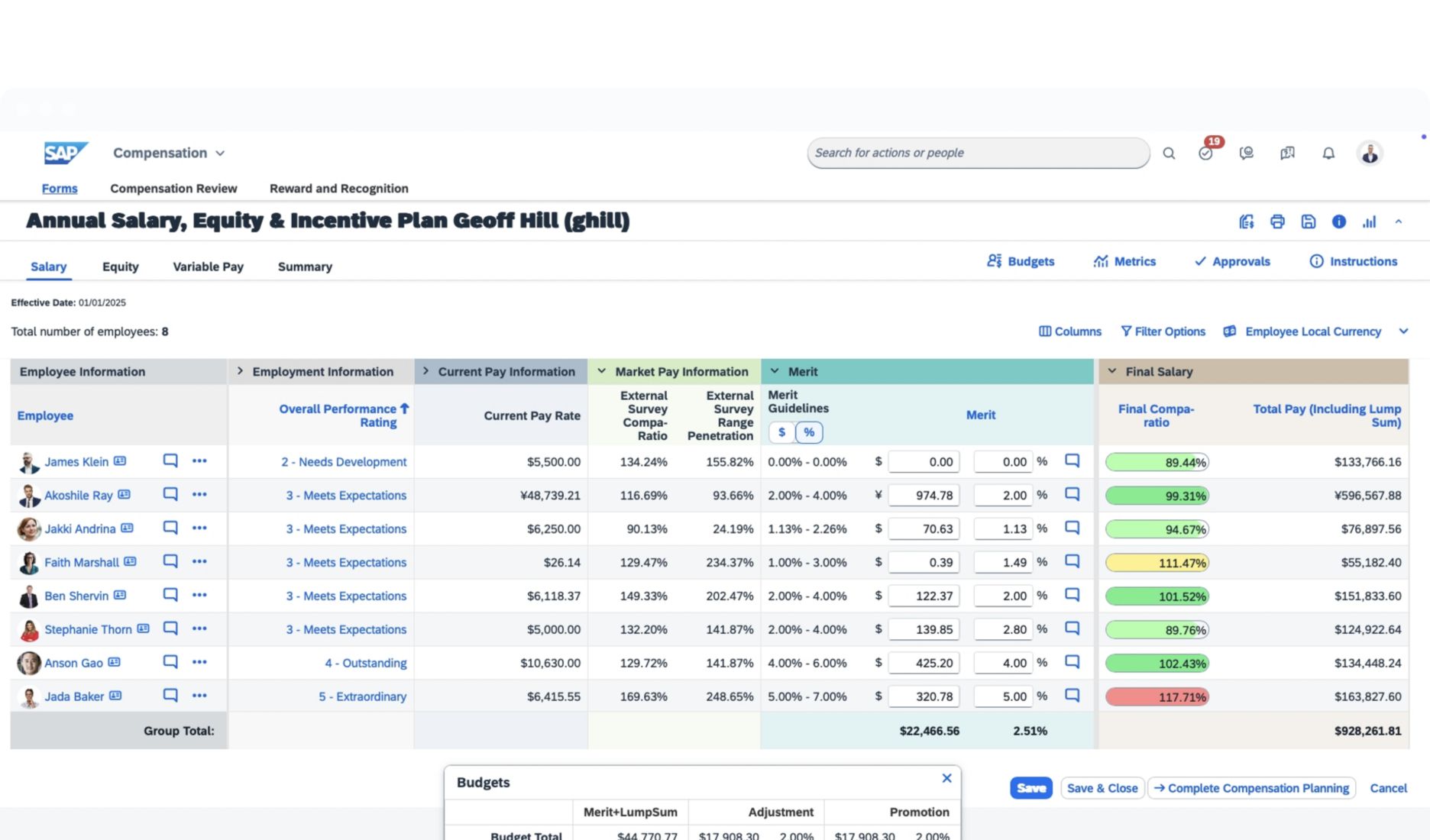Open the notifications bell icon

pos(1328,153)
